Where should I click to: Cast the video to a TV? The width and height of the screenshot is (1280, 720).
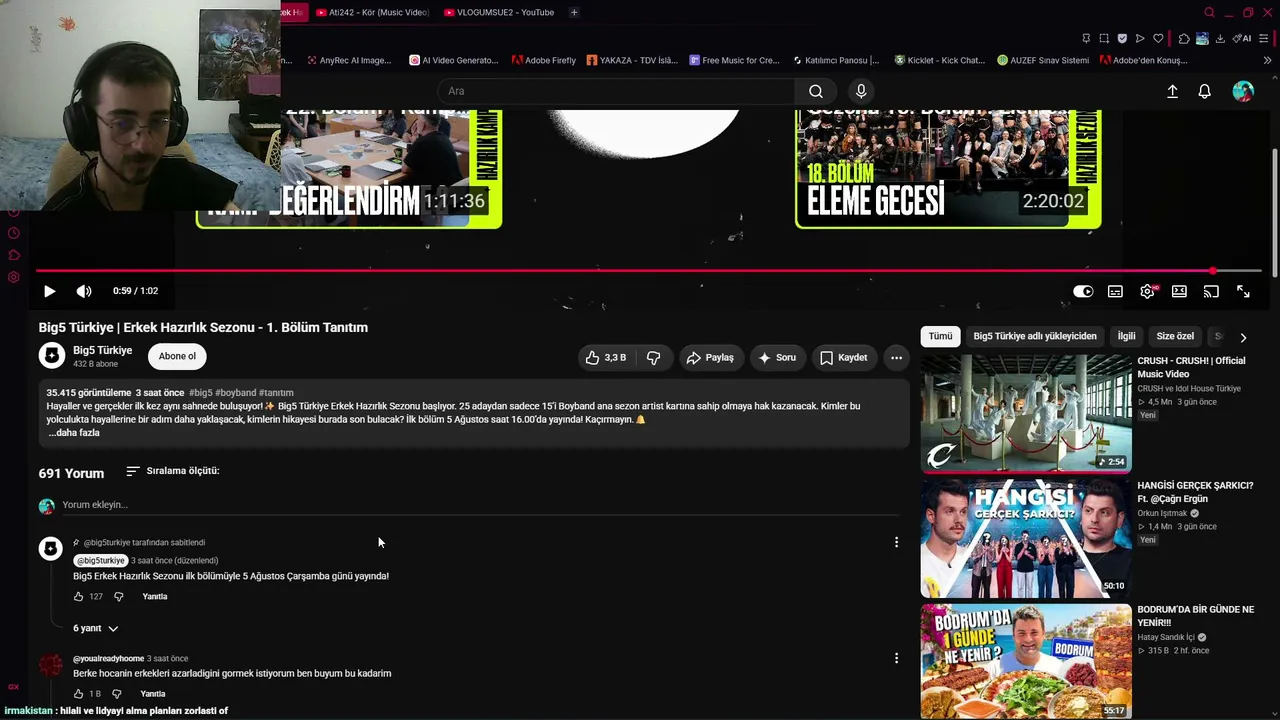pos(1211,291)
